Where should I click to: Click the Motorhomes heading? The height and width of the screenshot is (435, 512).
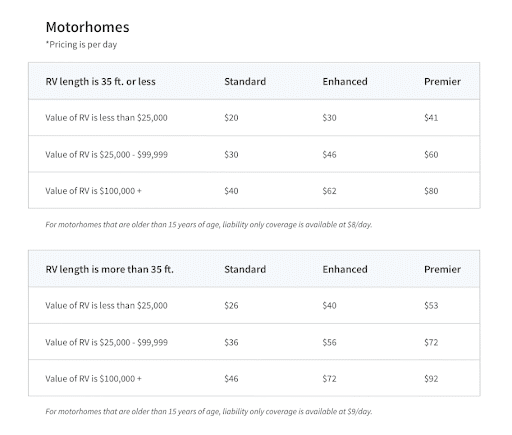(87, 27)
